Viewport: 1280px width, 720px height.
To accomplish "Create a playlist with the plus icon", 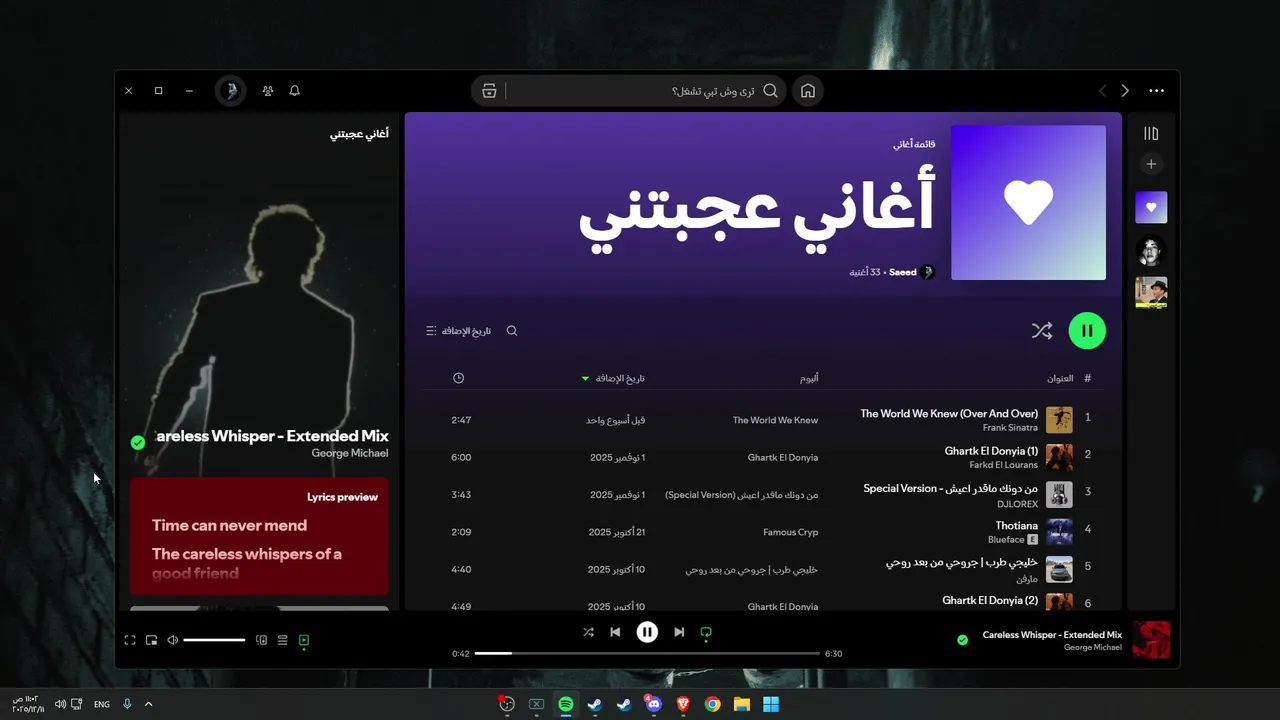I will (x=1151, y=164).
